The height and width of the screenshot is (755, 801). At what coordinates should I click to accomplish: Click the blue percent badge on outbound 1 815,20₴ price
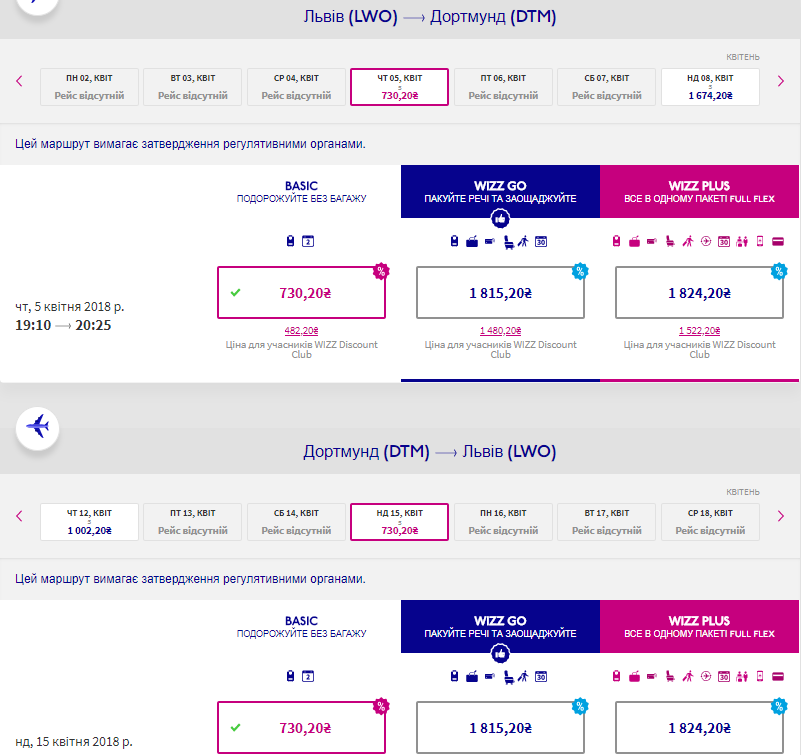580,271
